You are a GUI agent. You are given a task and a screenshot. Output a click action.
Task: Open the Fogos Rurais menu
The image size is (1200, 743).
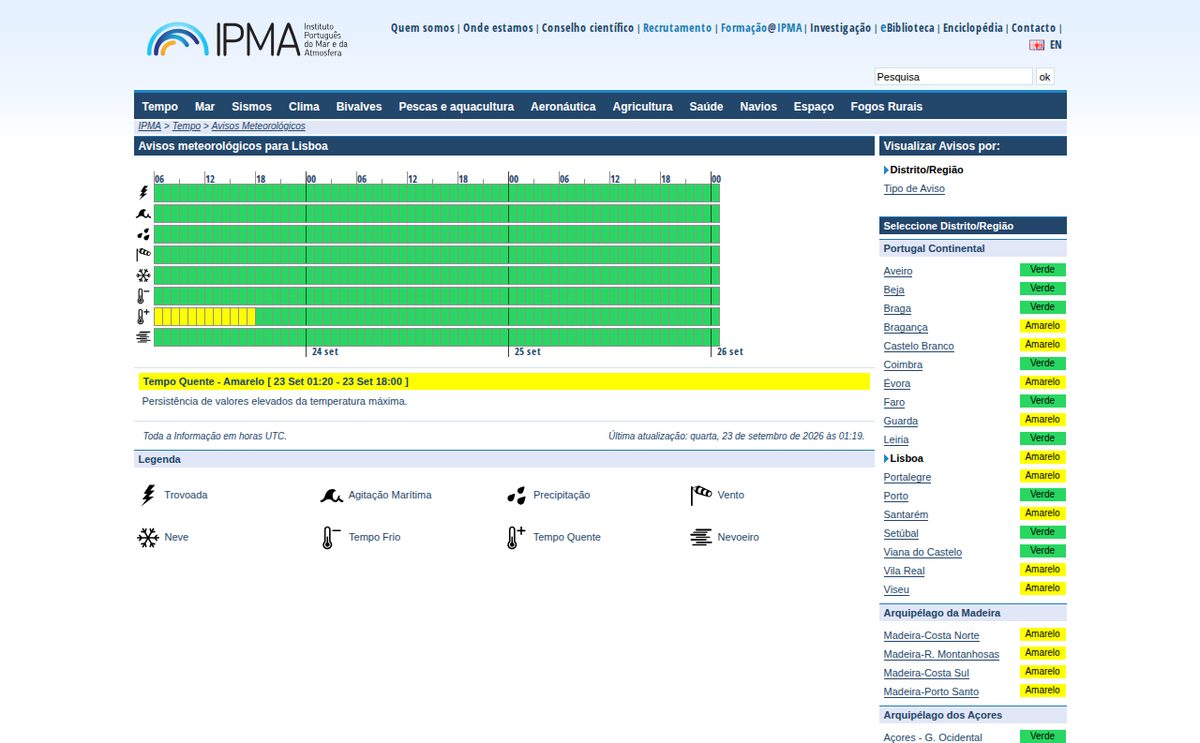point(887,107)
